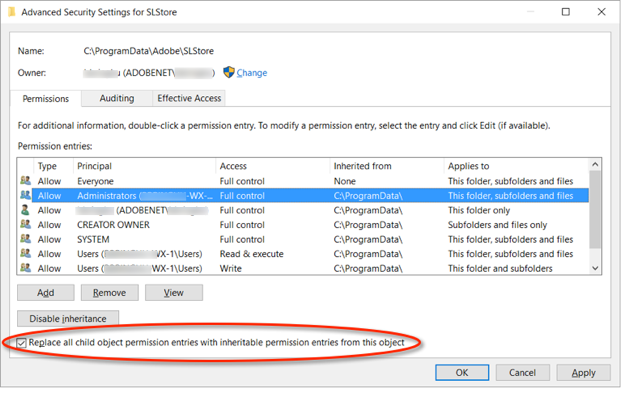Viewport: 621px width, 393px height.
Task: Click the Remove button
Action: [x=110, y=293]
